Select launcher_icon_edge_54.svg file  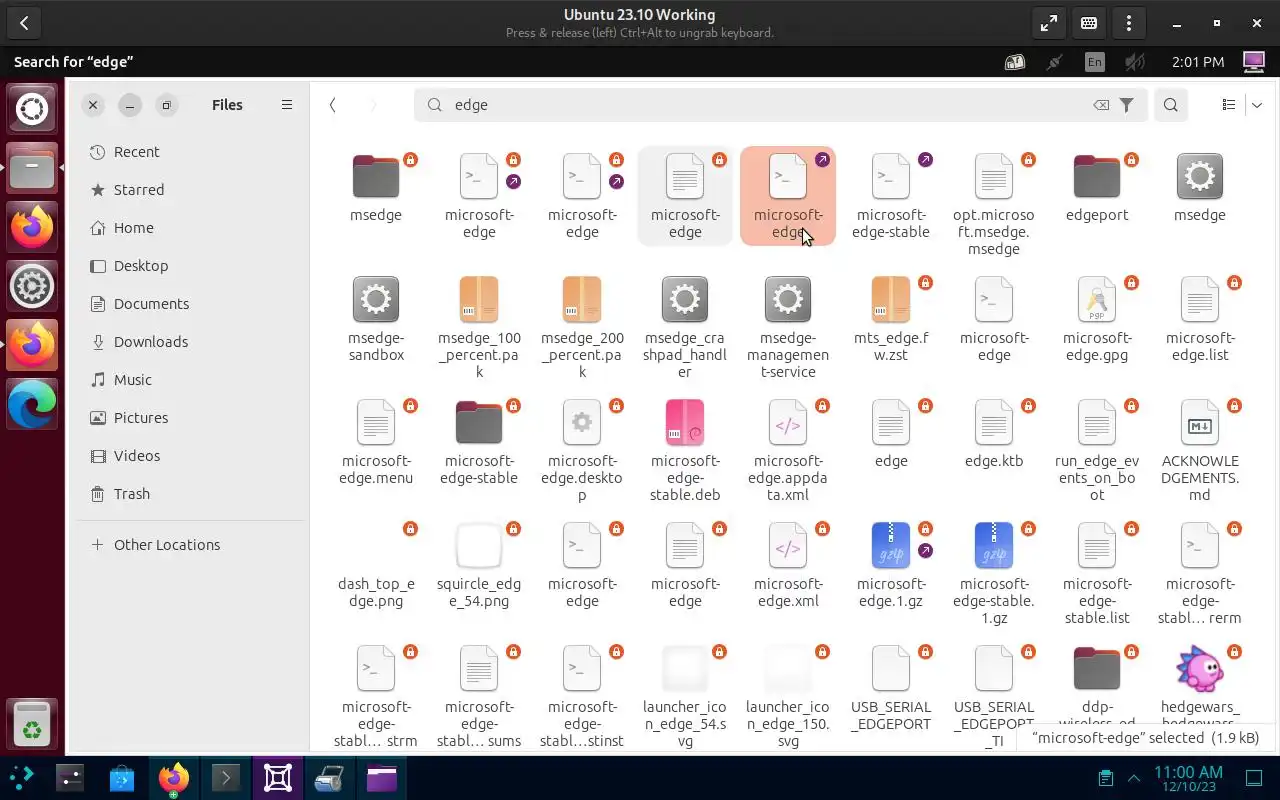(685, 669)
